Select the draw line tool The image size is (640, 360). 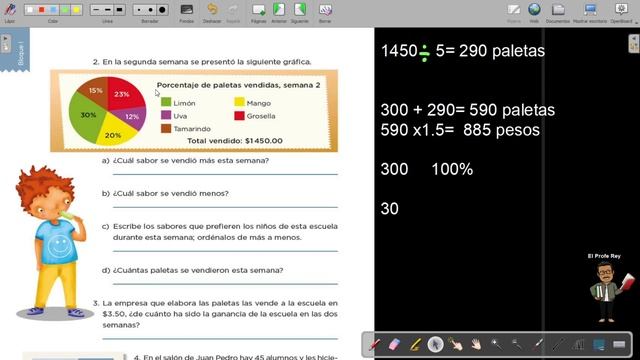coord(558,344)
